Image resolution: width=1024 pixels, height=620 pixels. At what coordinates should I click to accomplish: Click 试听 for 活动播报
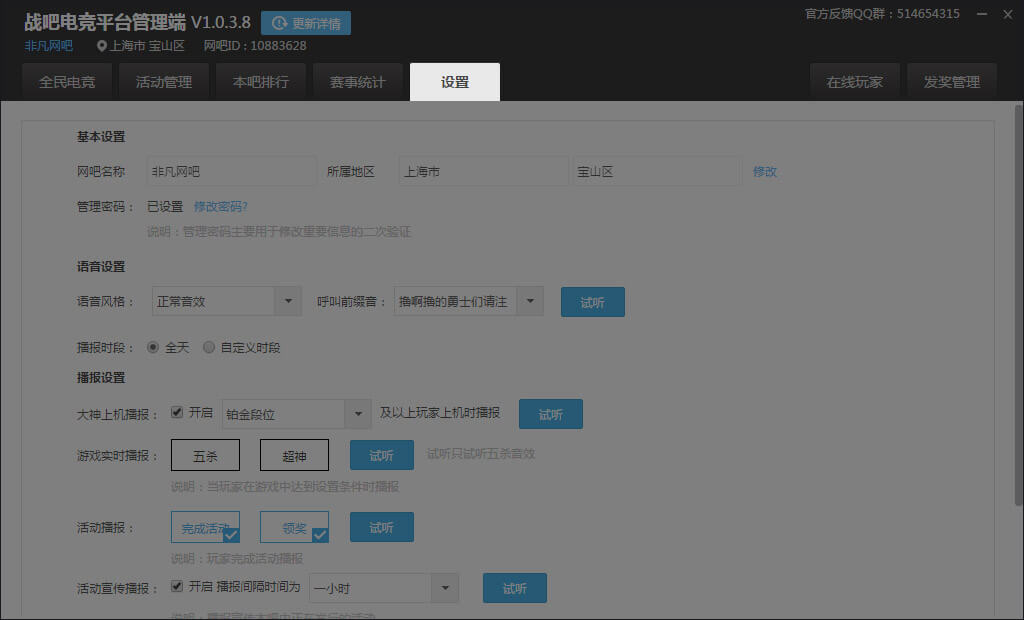click(x=381, y=527)
